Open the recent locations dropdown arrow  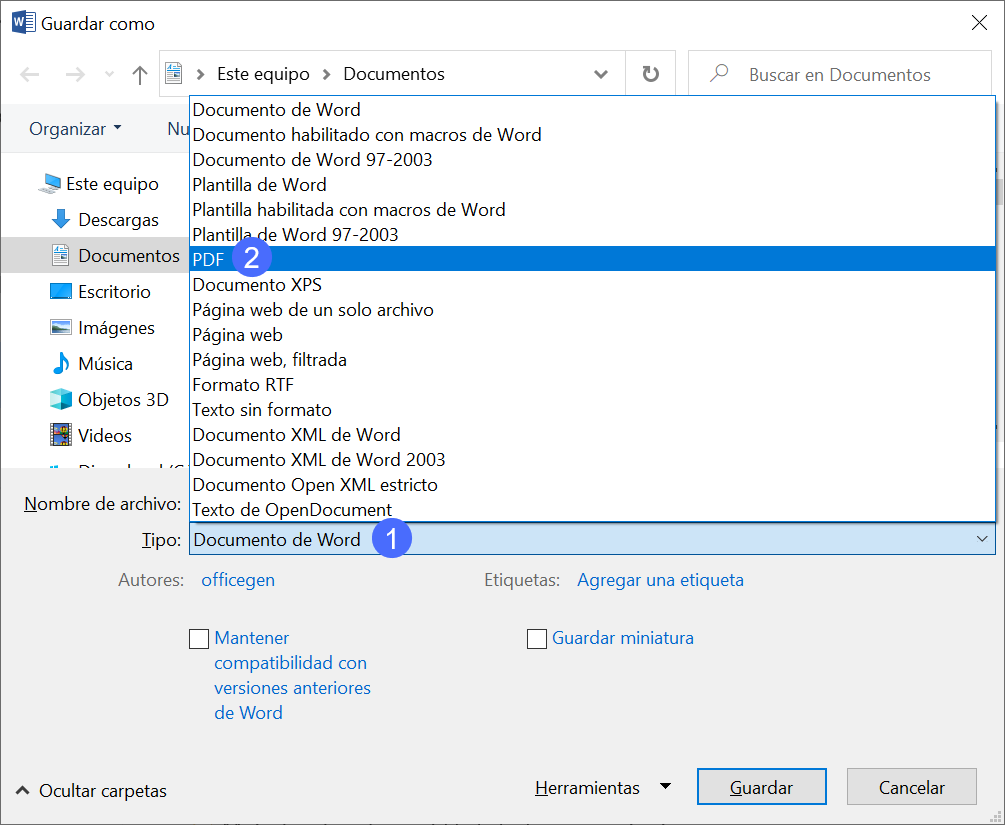[110, 74]
